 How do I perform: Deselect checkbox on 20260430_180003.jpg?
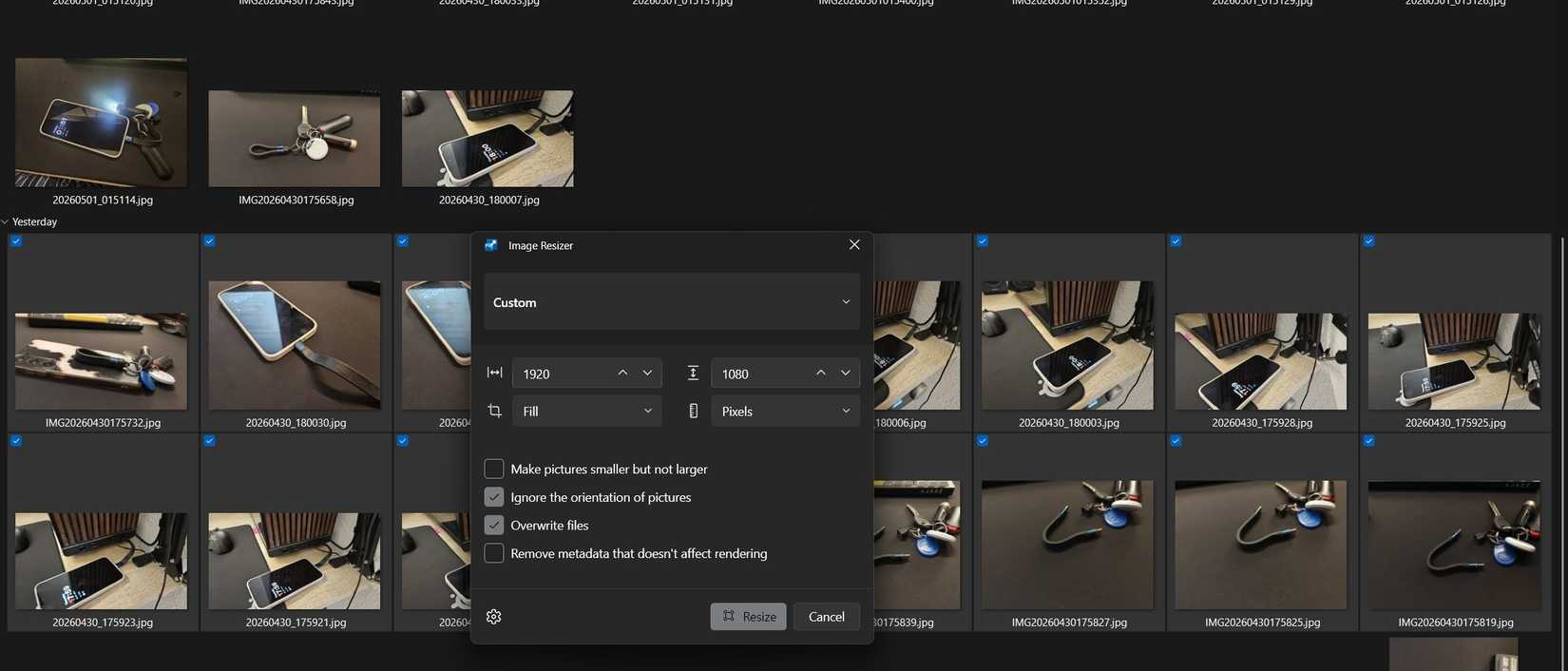[x=983, y=241]
